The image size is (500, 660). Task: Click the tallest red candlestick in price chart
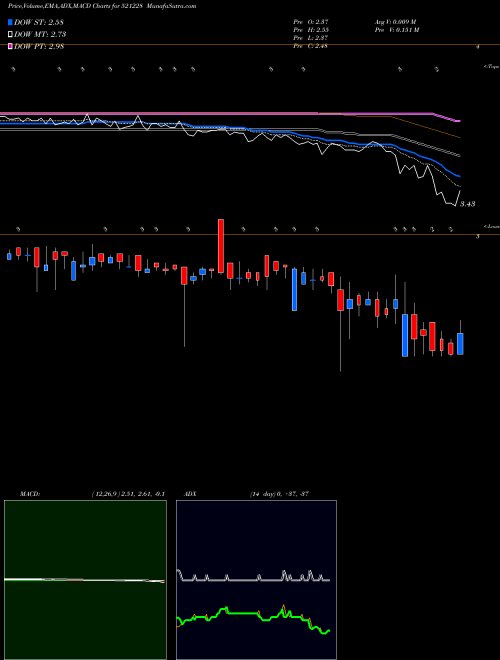[221, 246]
